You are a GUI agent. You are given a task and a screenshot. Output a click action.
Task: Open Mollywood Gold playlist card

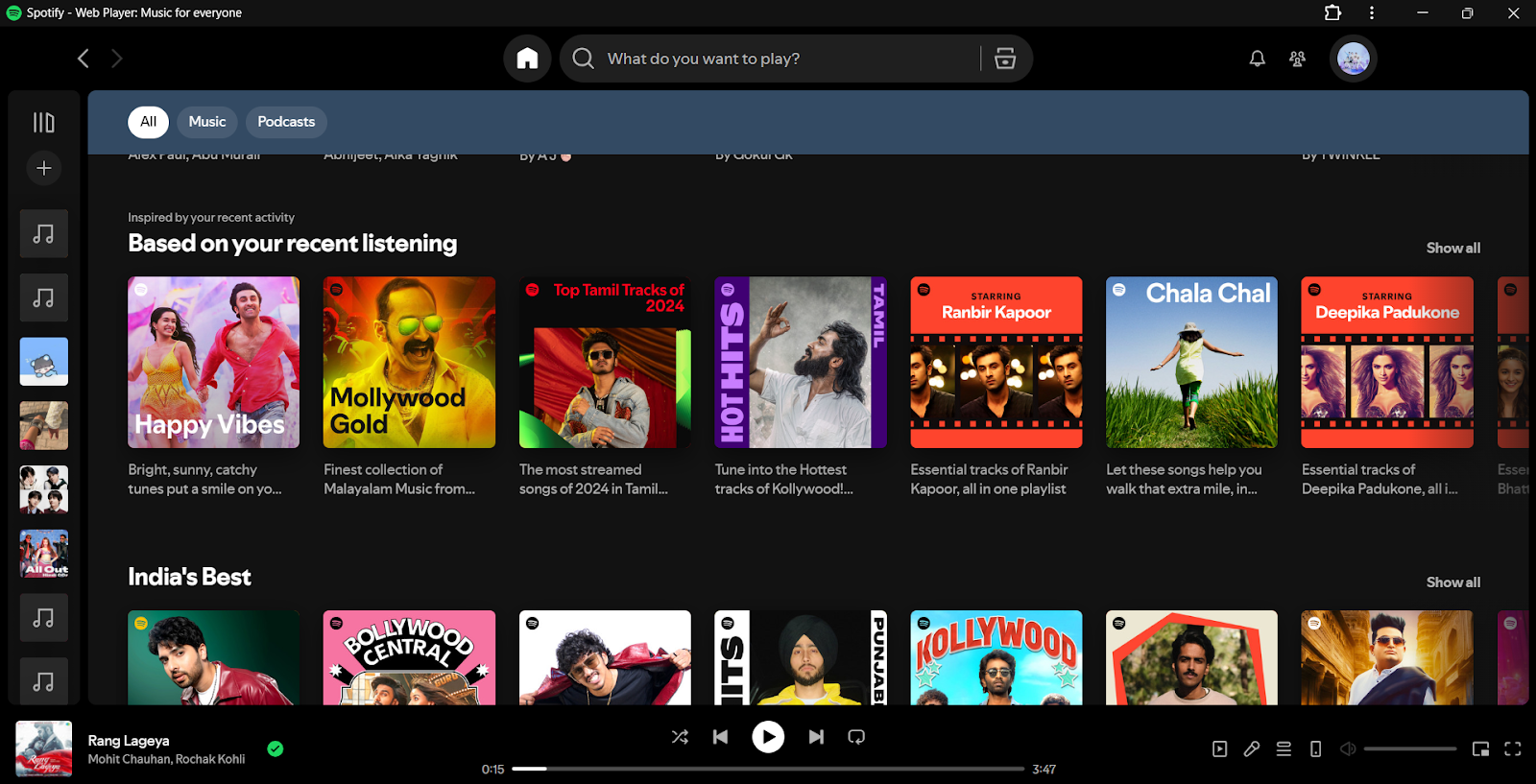tap(410, 389)
